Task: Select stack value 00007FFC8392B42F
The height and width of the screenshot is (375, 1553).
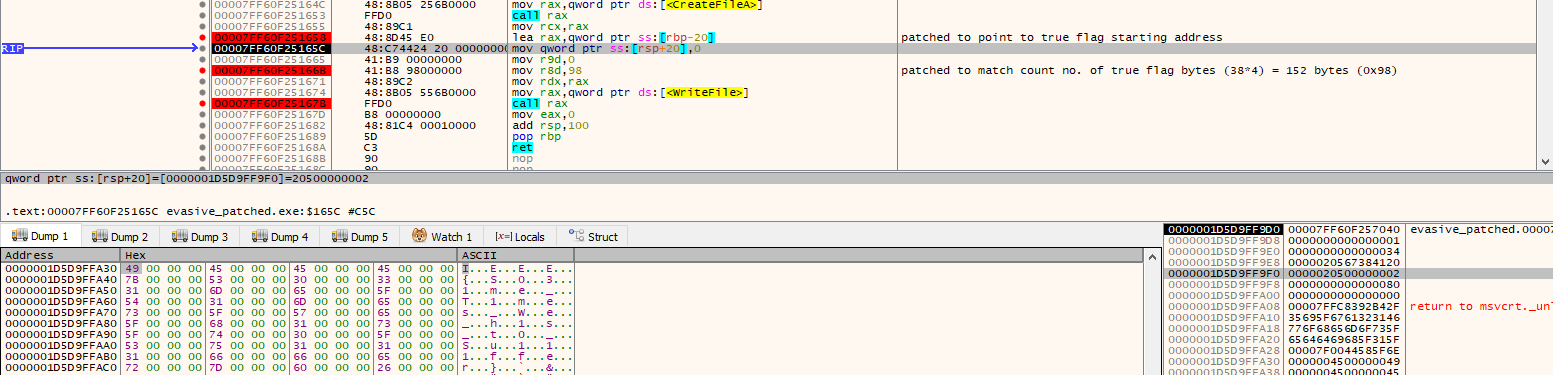Action: pyautogui.click(x=1343, y=306)
